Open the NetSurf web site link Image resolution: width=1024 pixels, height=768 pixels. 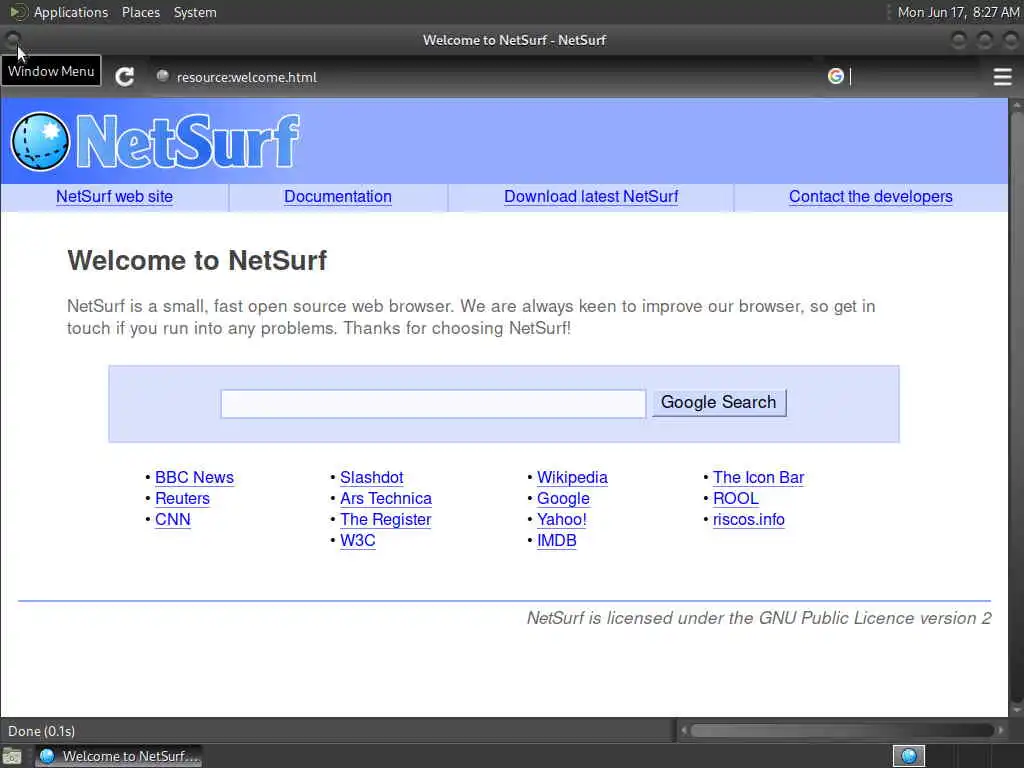coord(114,197)
